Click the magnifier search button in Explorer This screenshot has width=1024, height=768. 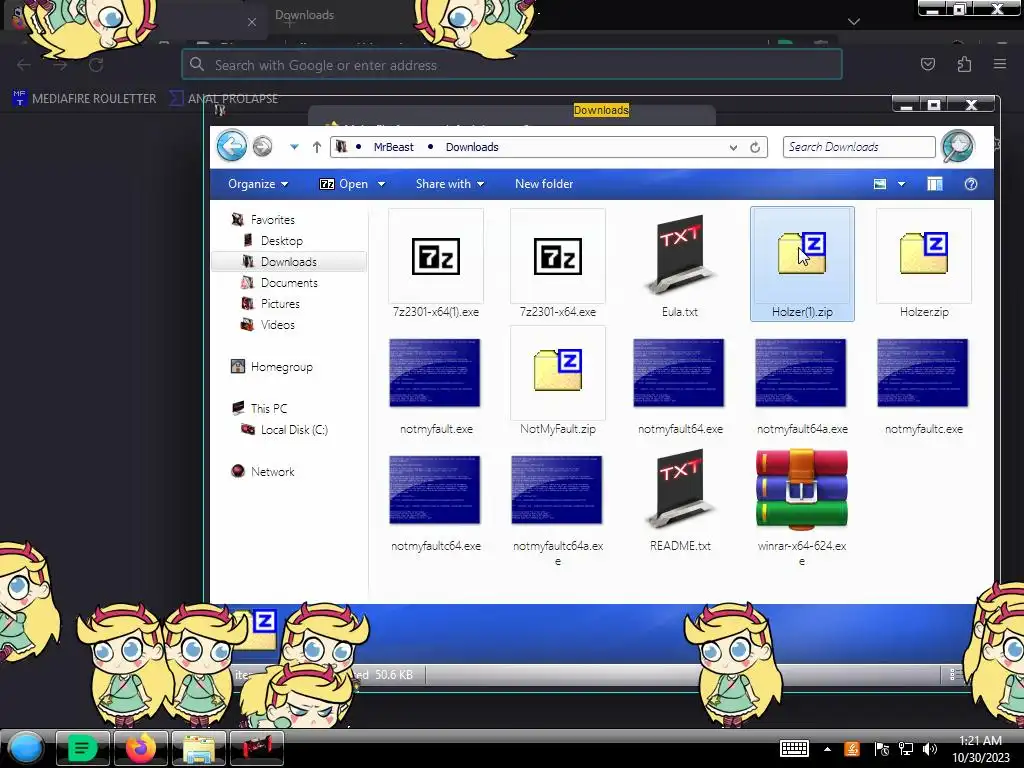(957, 146)
